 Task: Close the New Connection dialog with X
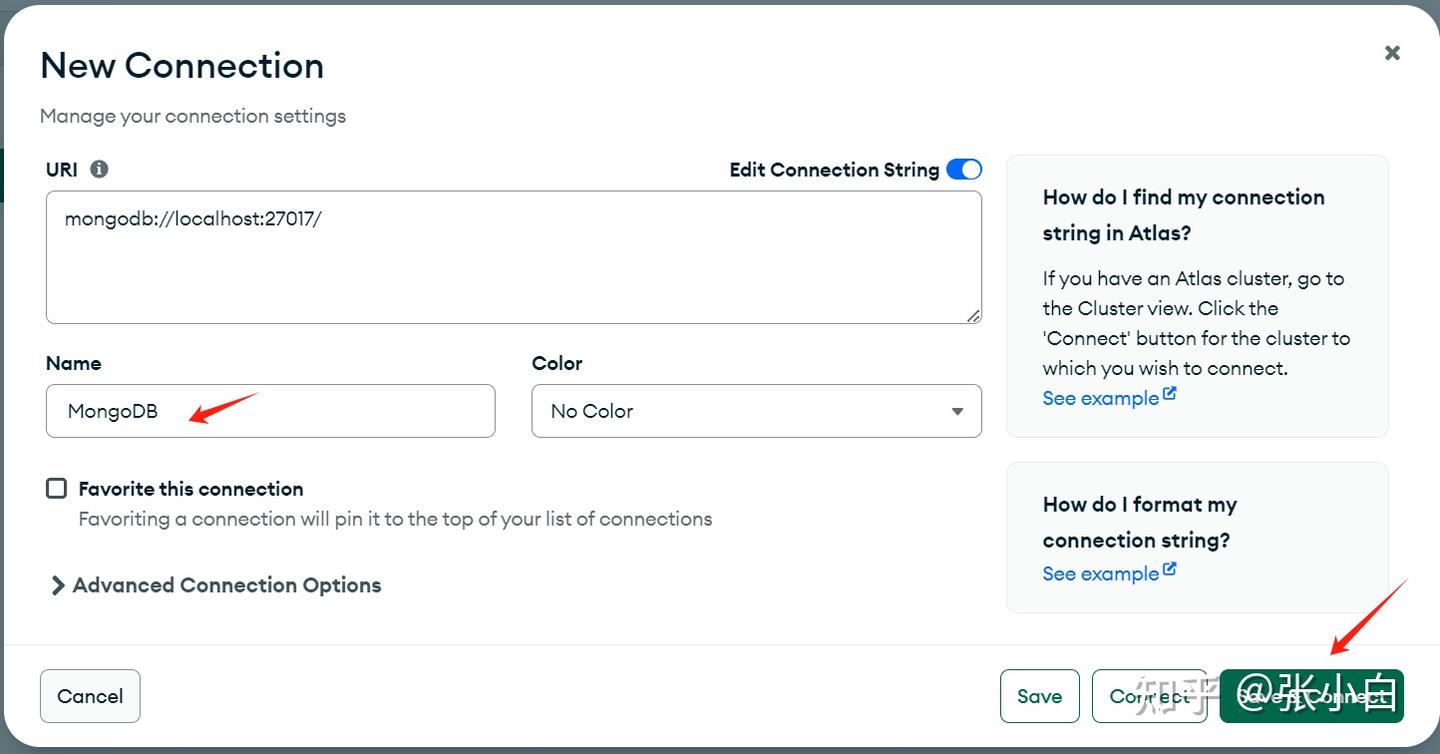(x=1392, y=53)
